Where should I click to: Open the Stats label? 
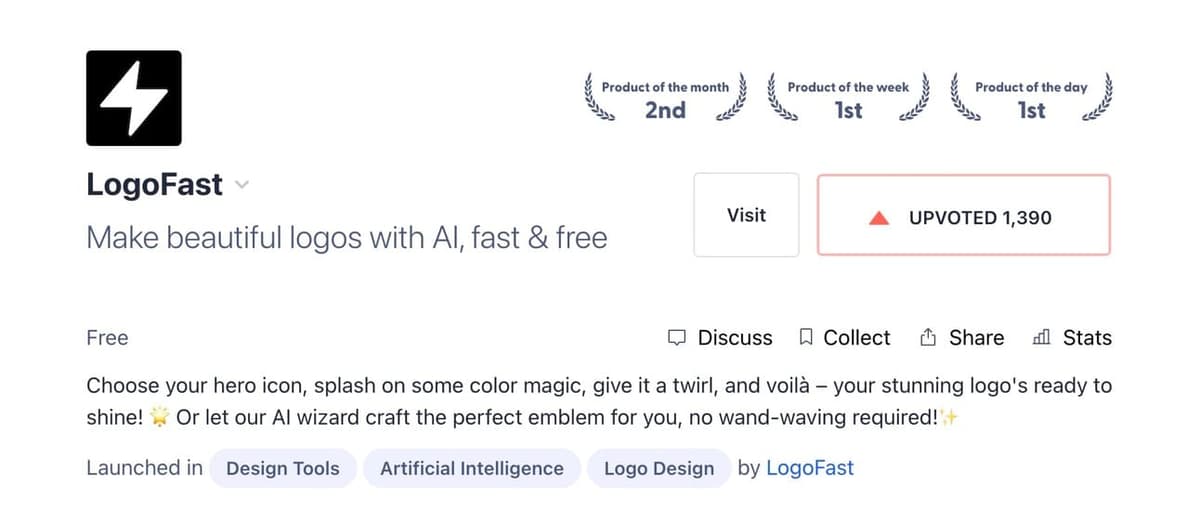click(1087, 338)
